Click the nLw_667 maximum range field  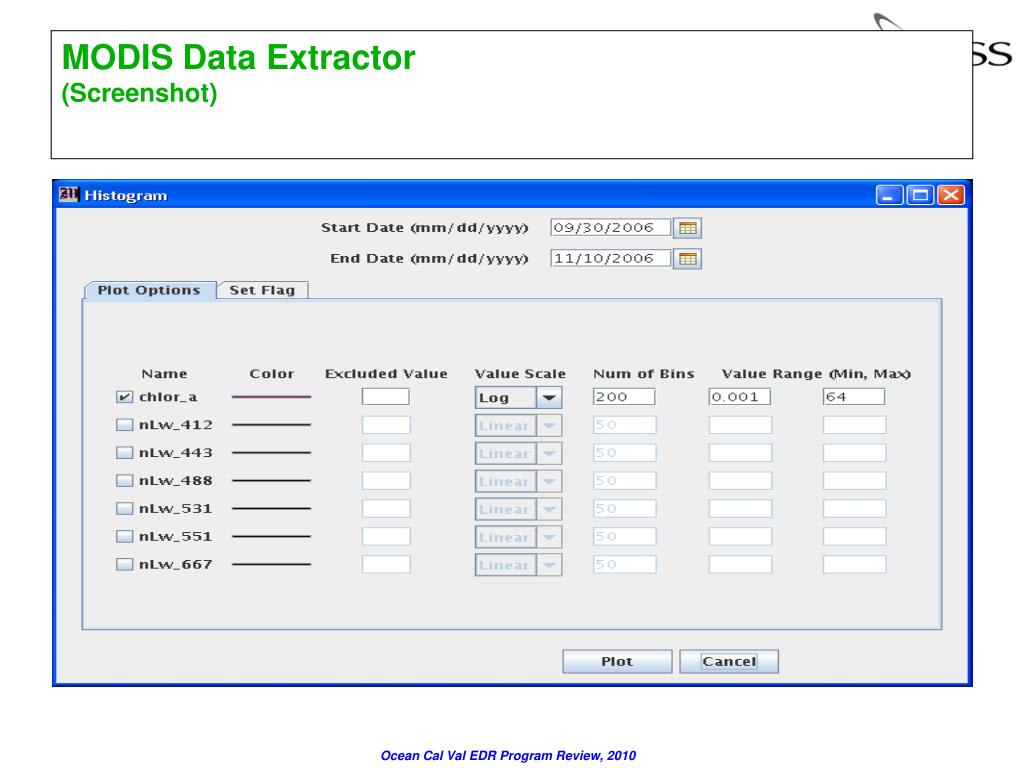854,564
